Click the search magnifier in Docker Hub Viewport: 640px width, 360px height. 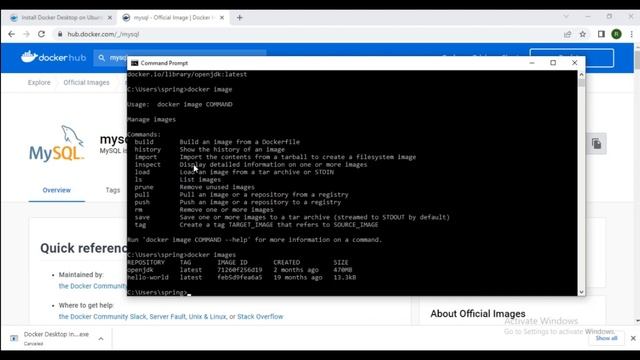point(102,58)
